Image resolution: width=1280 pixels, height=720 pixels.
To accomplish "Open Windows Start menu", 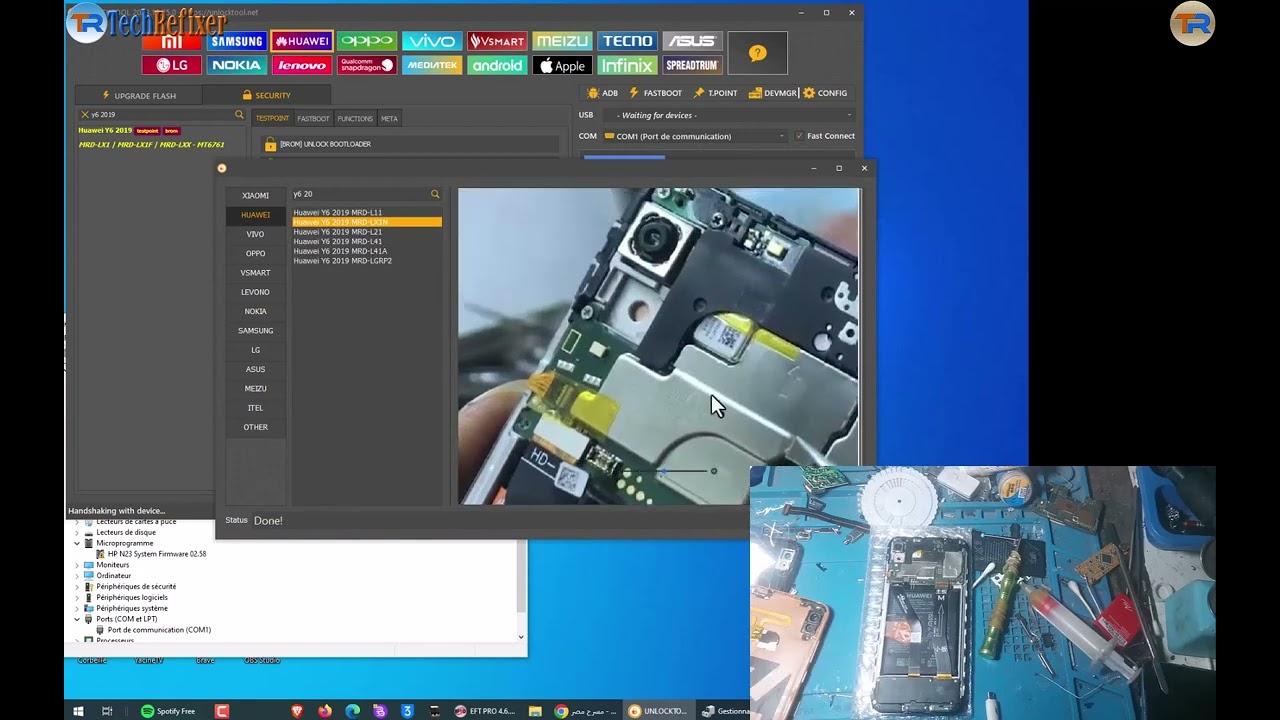I will 78,711.
